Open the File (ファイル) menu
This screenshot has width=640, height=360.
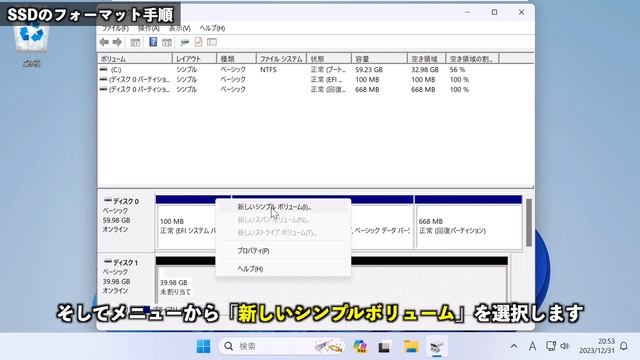pyautogui.click(x=115, y=28)
